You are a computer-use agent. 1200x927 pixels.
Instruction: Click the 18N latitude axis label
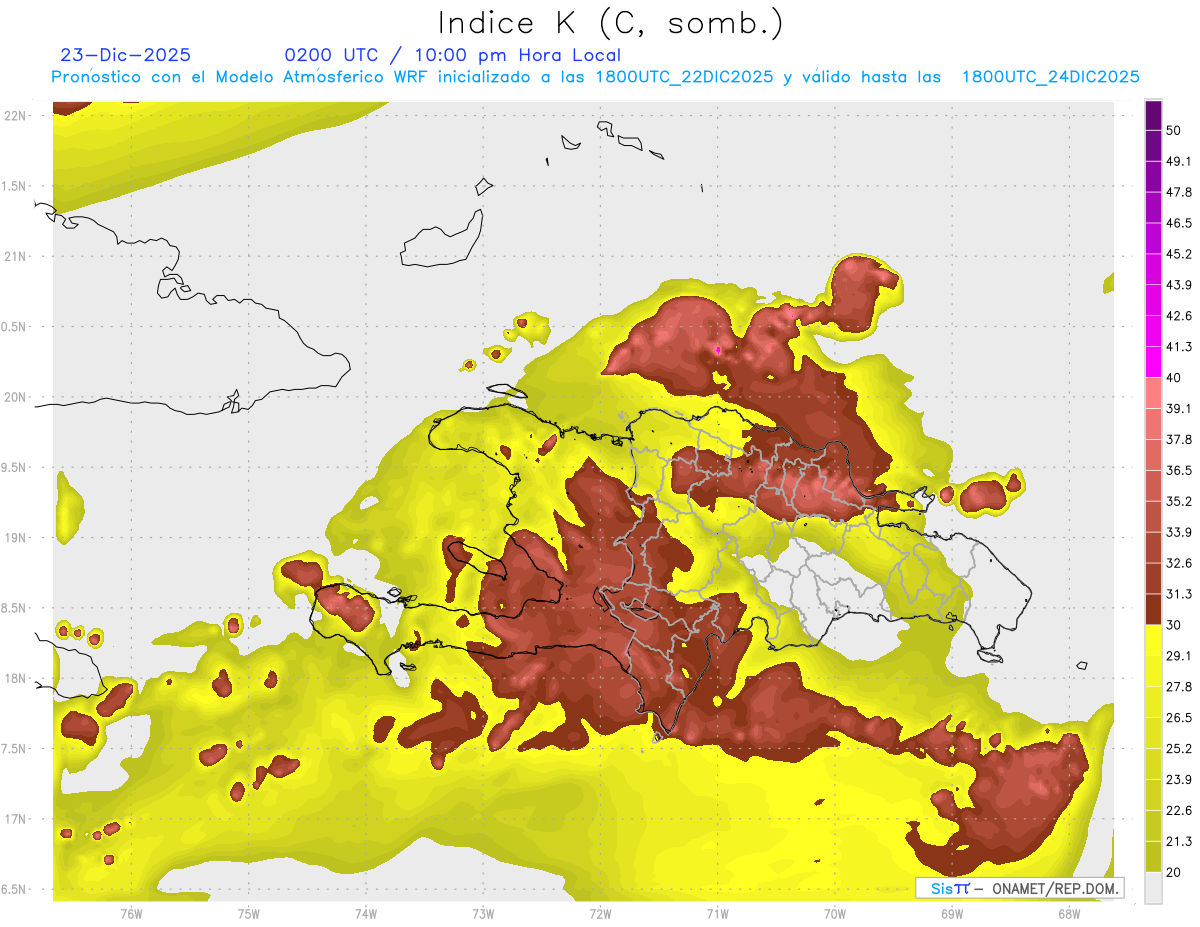point(15,678)
